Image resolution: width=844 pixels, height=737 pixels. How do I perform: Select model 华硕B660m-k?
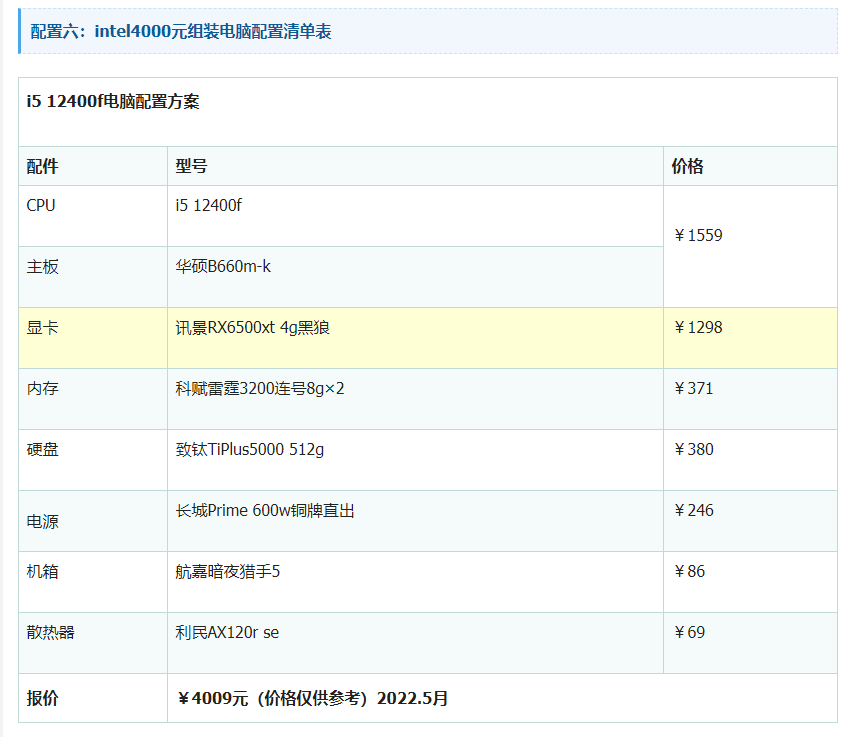223,266
